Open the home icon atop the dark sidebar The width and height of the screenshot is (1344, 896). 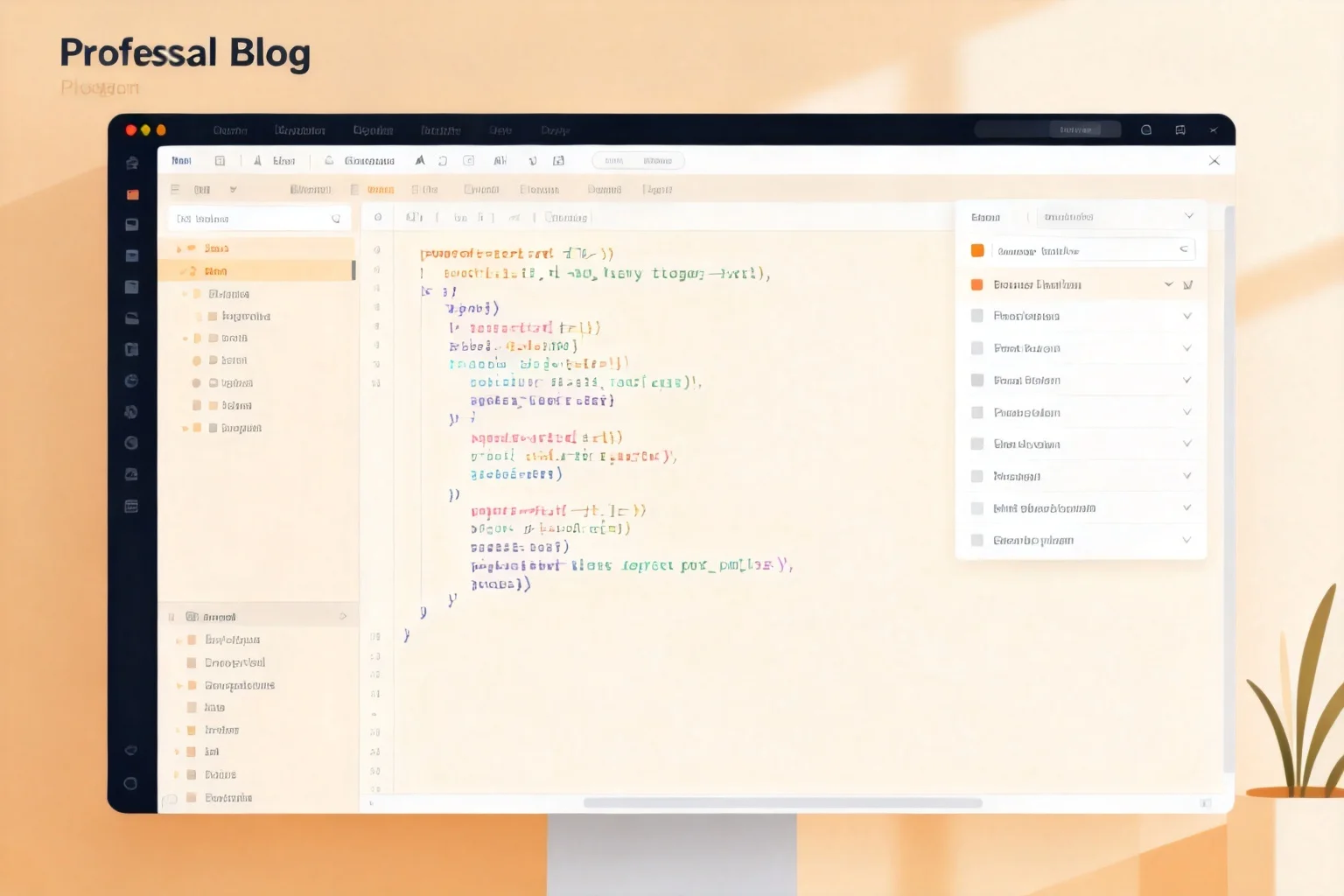point(132,163)
